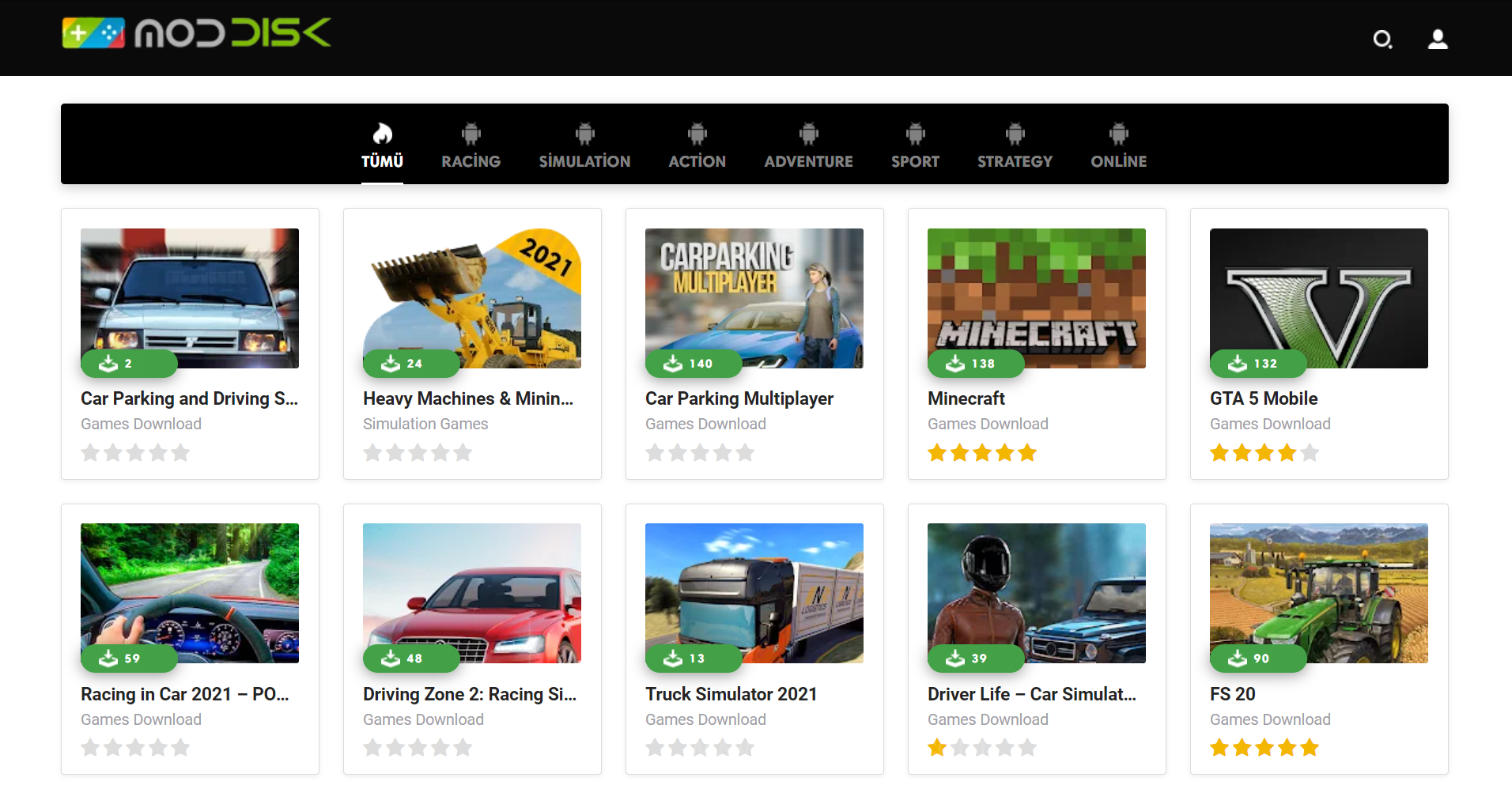
Task: Click the download count badge on GTA 5 Mobile
Action: click(1257, 364)
